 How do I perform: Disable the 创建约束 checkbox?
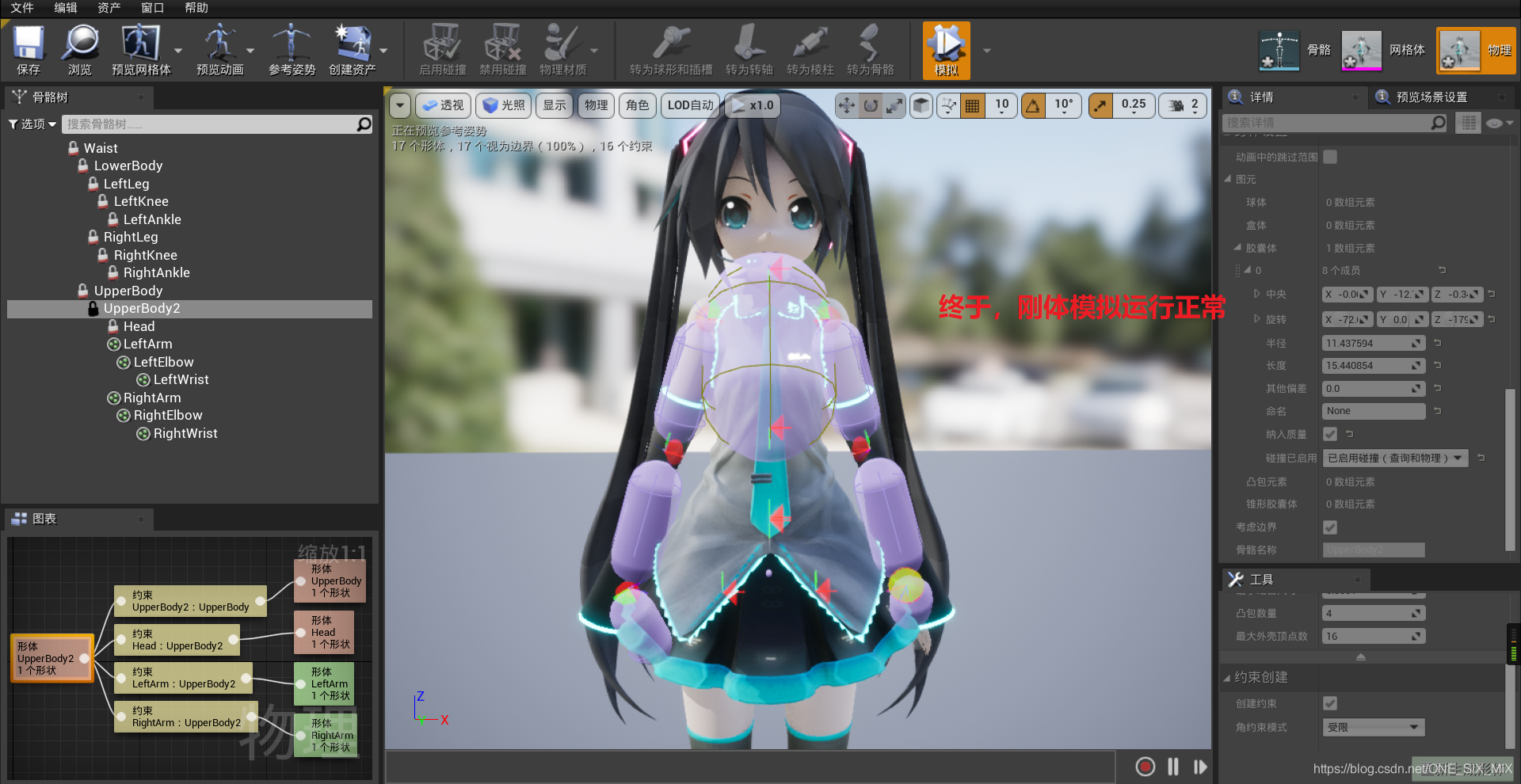(x=1330, y=702)
